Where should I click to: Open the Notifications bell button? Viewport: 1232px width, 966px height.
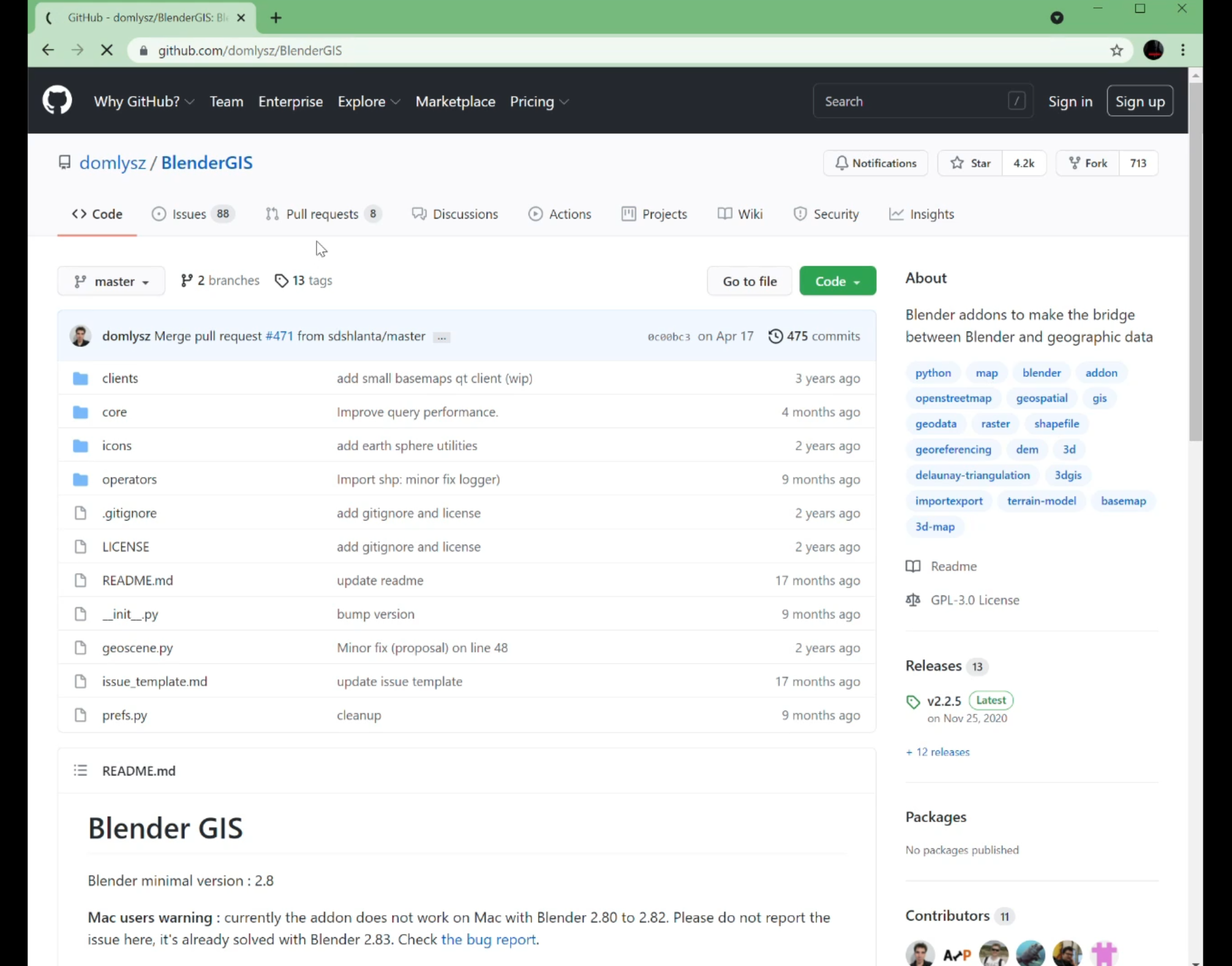coord(875,163)
